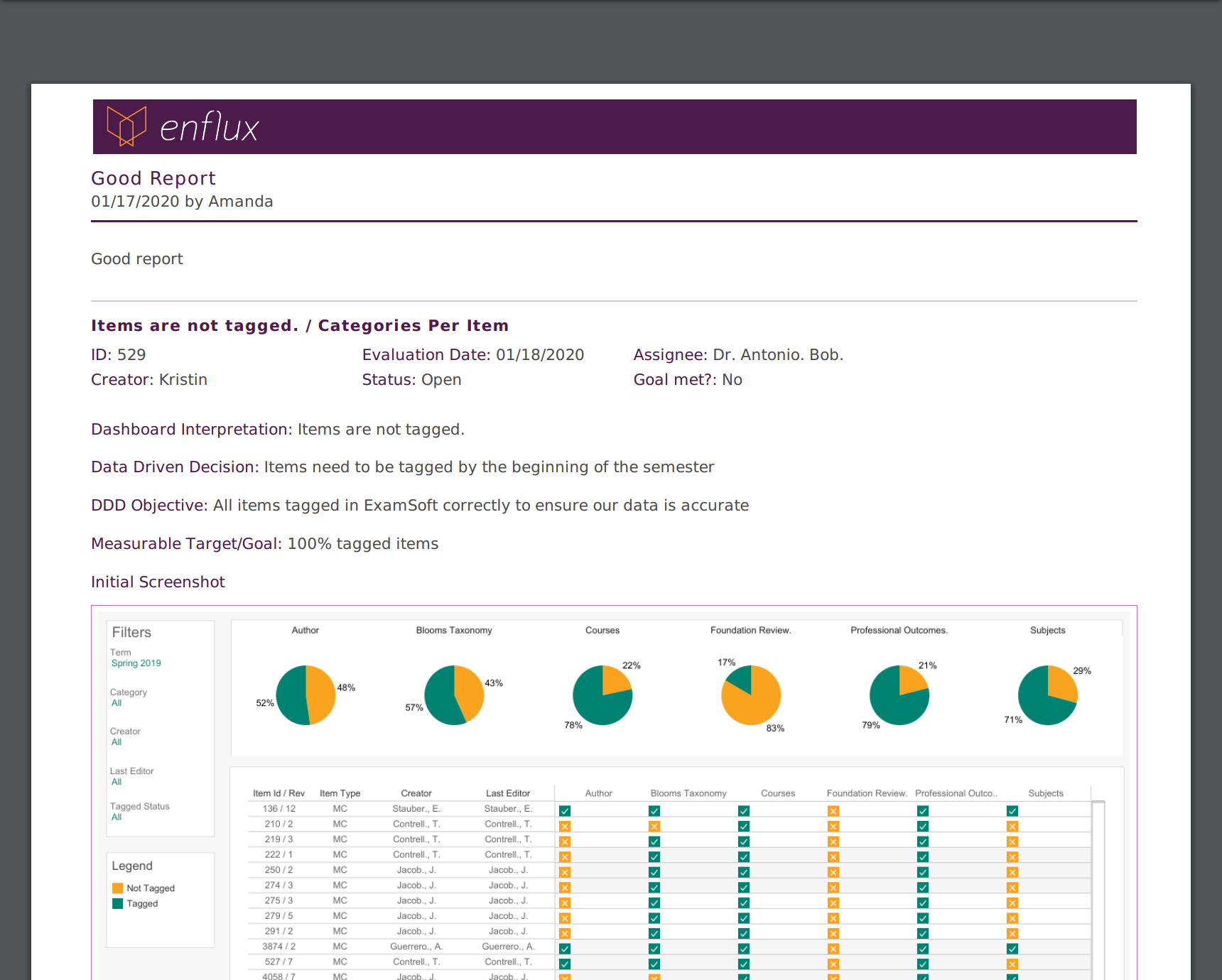Toggle the Blooms Taxonomy box for item 210 / 2

click(654, 827)
